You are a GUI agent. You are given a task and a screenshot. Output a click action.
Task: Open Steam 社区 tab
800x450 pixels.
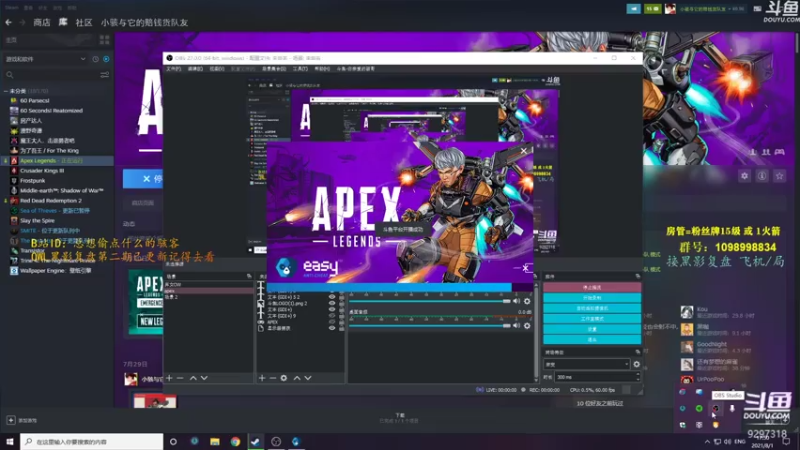click(84, 22)
